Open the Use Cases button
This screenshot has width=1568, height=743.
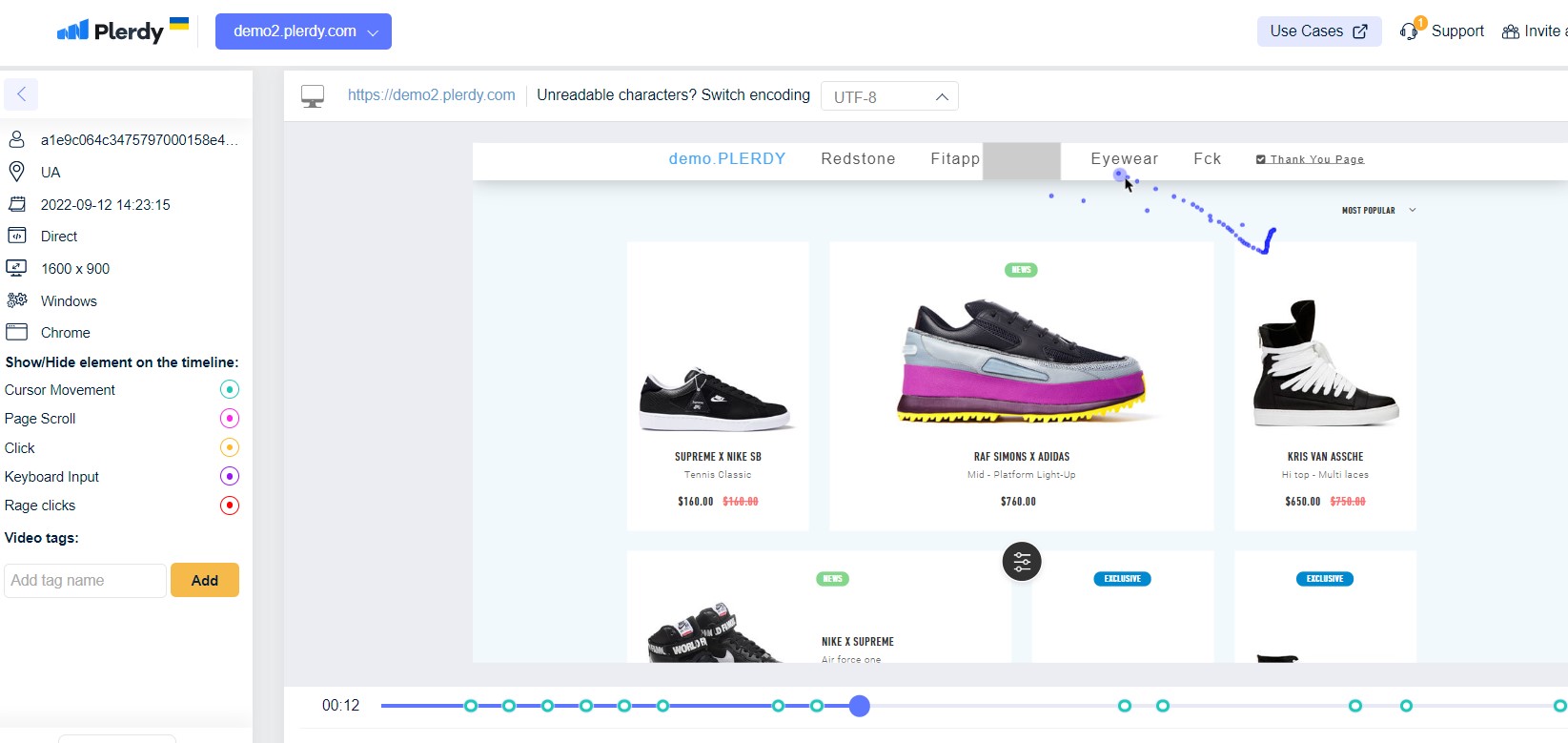1319,31
